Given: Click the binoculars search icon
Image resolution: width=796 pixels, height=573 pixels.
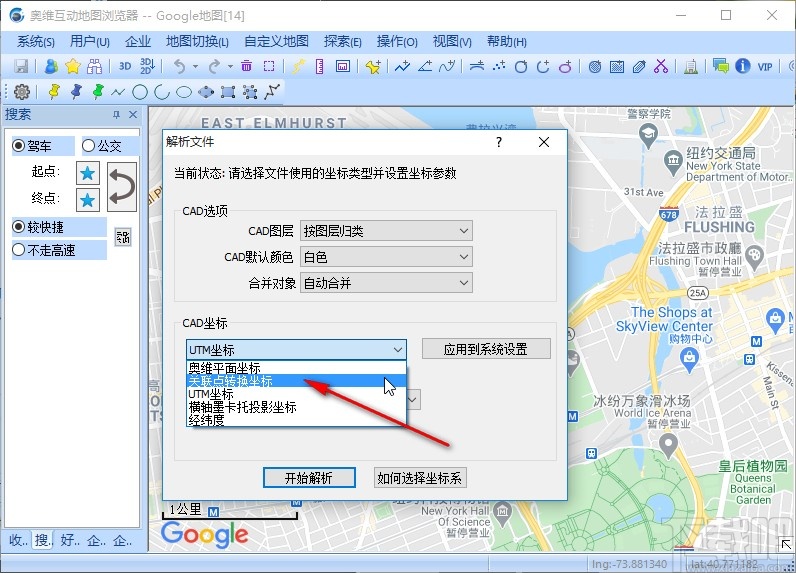Looking at the screenshot, I should tap(94, 66).
